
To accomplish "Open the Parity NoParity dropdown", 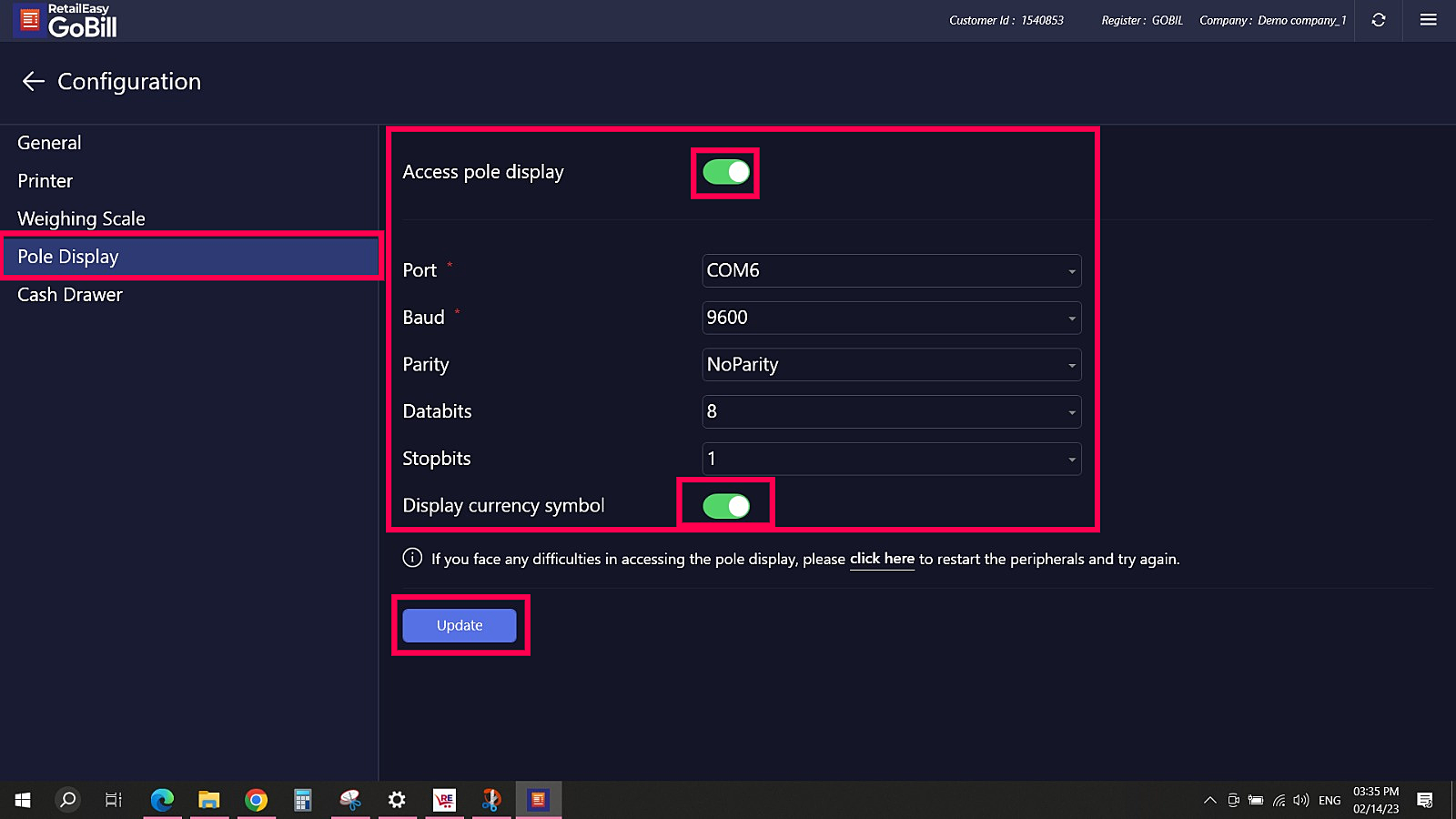I will click(x=892, y=365).
